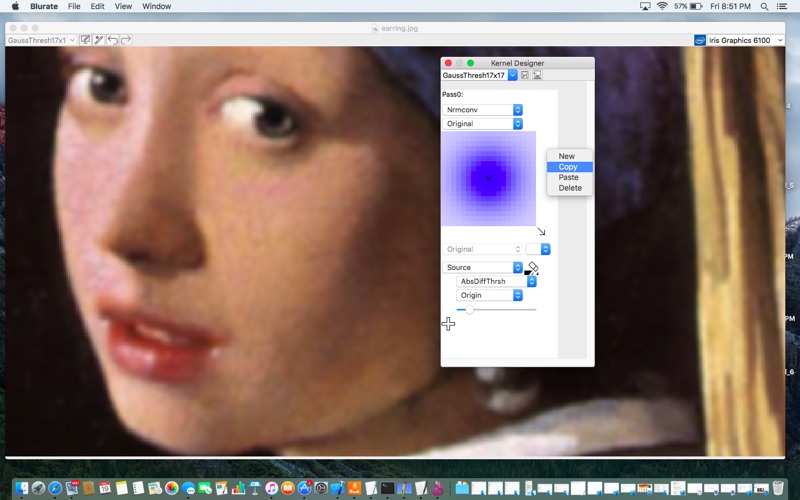This screenshot has width=800, height=500.
Task: Open Launchpad rocket from the Dock
Action: pos(38,488)
